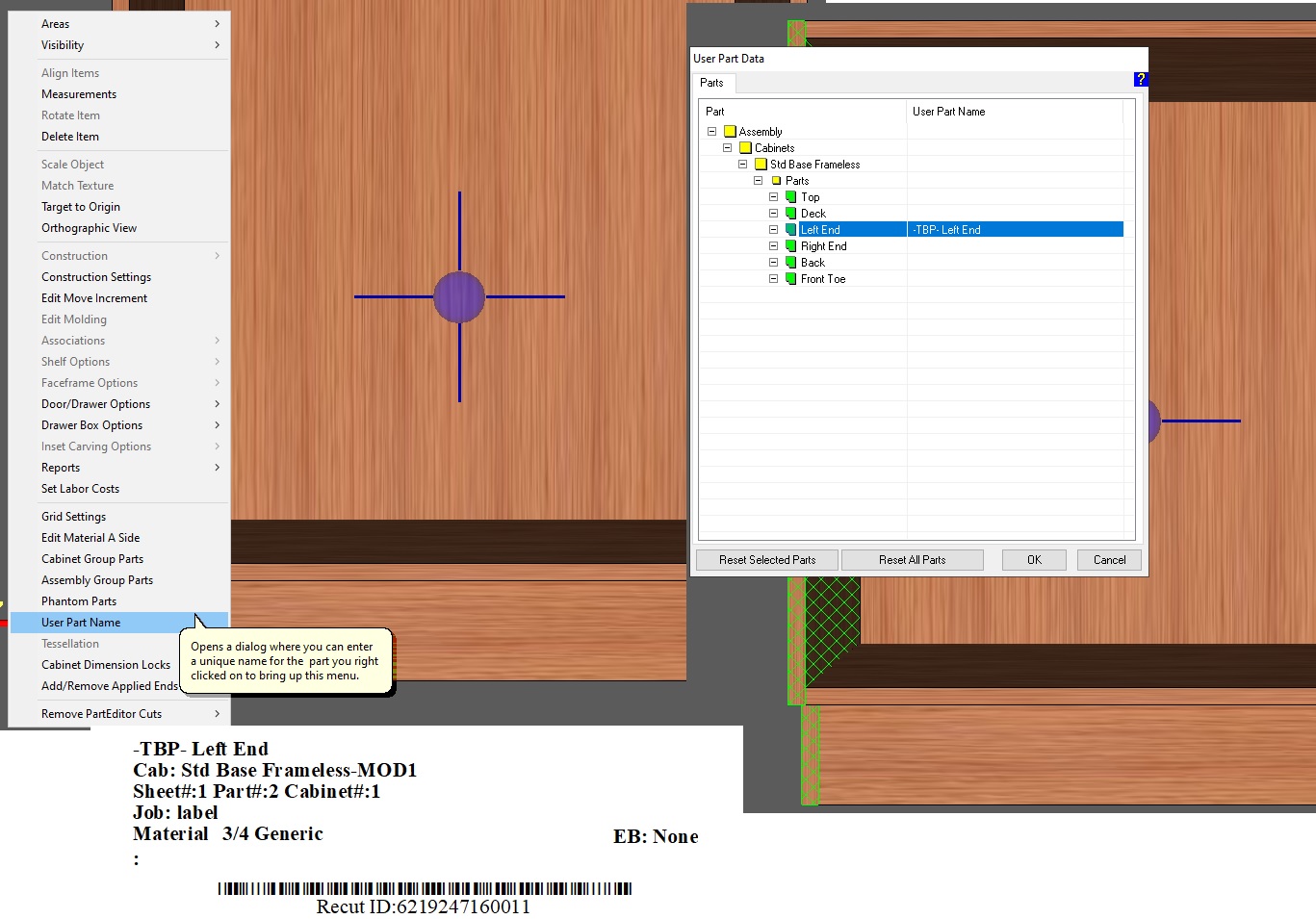The height and width of the screenshot is (919, 1316).
Task: Collapse the Std Base Frameless node
Action: coord(743,165)
